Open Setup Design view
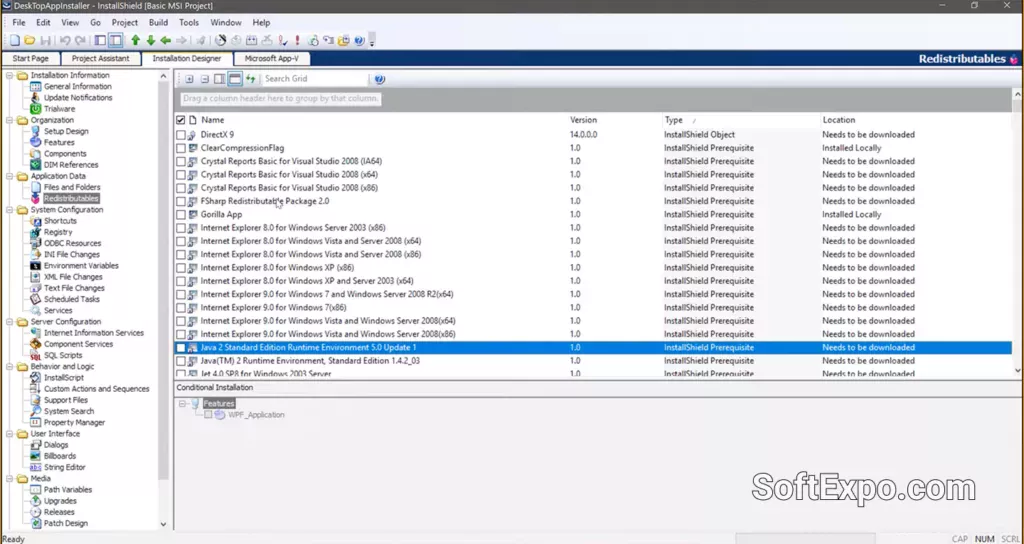 pyautogui.click(x=66, y=131)
